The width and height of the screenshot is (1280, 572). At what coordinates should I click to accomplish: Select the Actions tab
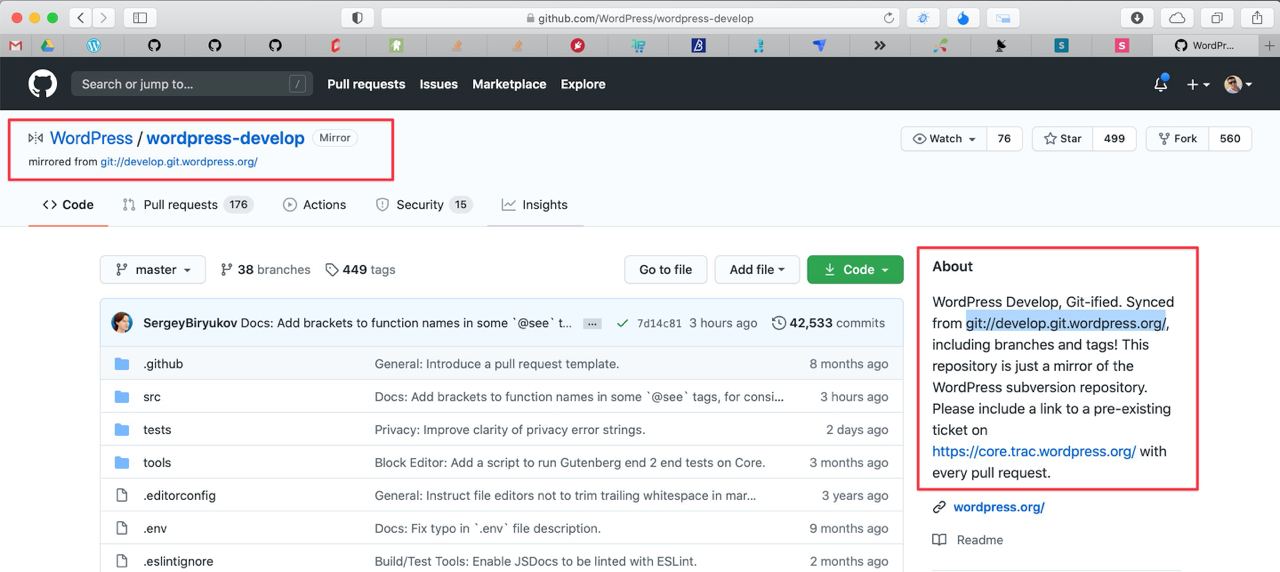click(314, 205)
